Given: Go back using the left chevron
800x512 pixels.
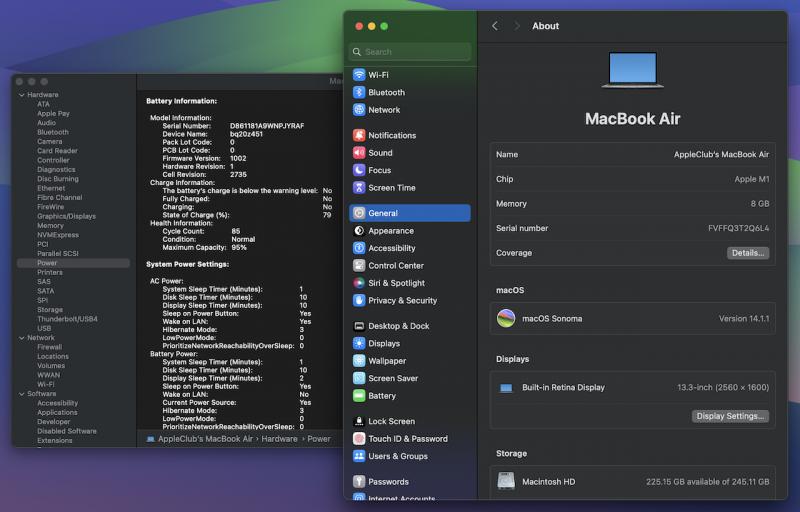Looking at the screenshot, I should click(x=495, y=26).
